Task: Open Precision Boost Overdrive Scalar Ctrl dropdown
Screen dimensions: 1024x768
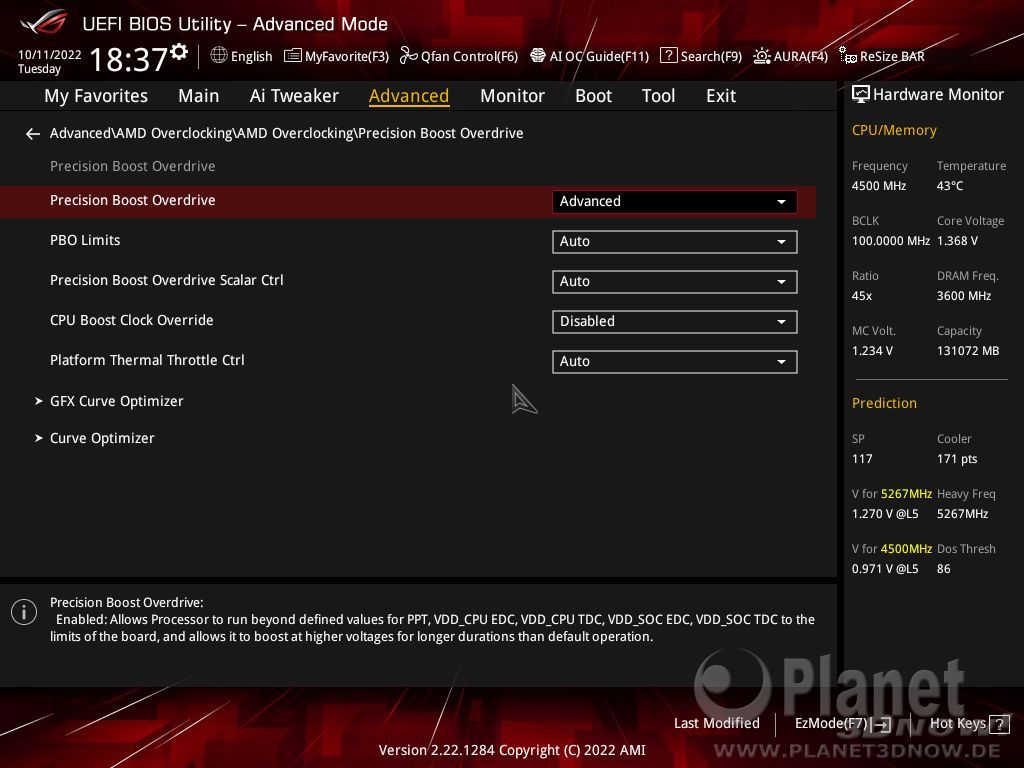Action: 674,281
